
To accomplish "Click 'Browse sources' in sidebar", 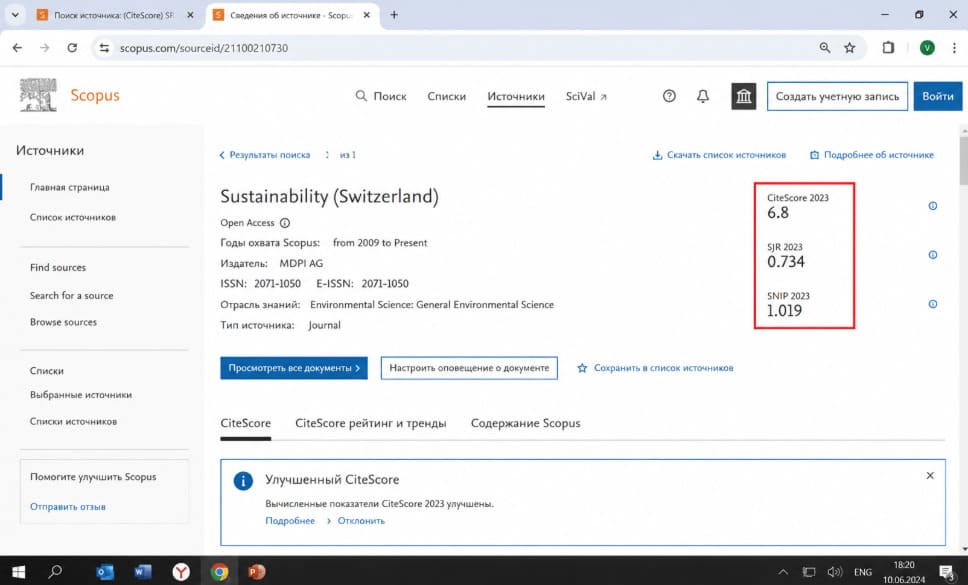I will click(64, 322).
